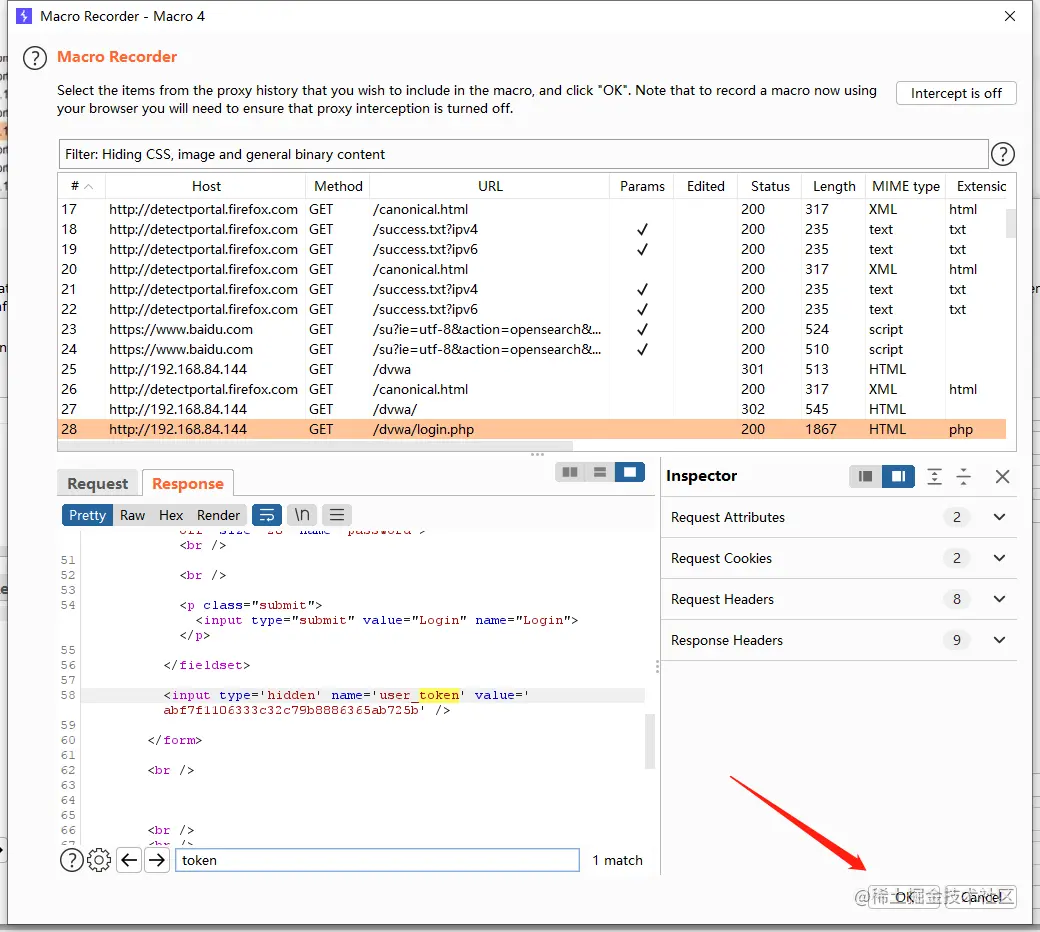Switch to side-by-side horizontal layout icon
Viewport: 1040px width, 932px height.
(x=570, y=472)
